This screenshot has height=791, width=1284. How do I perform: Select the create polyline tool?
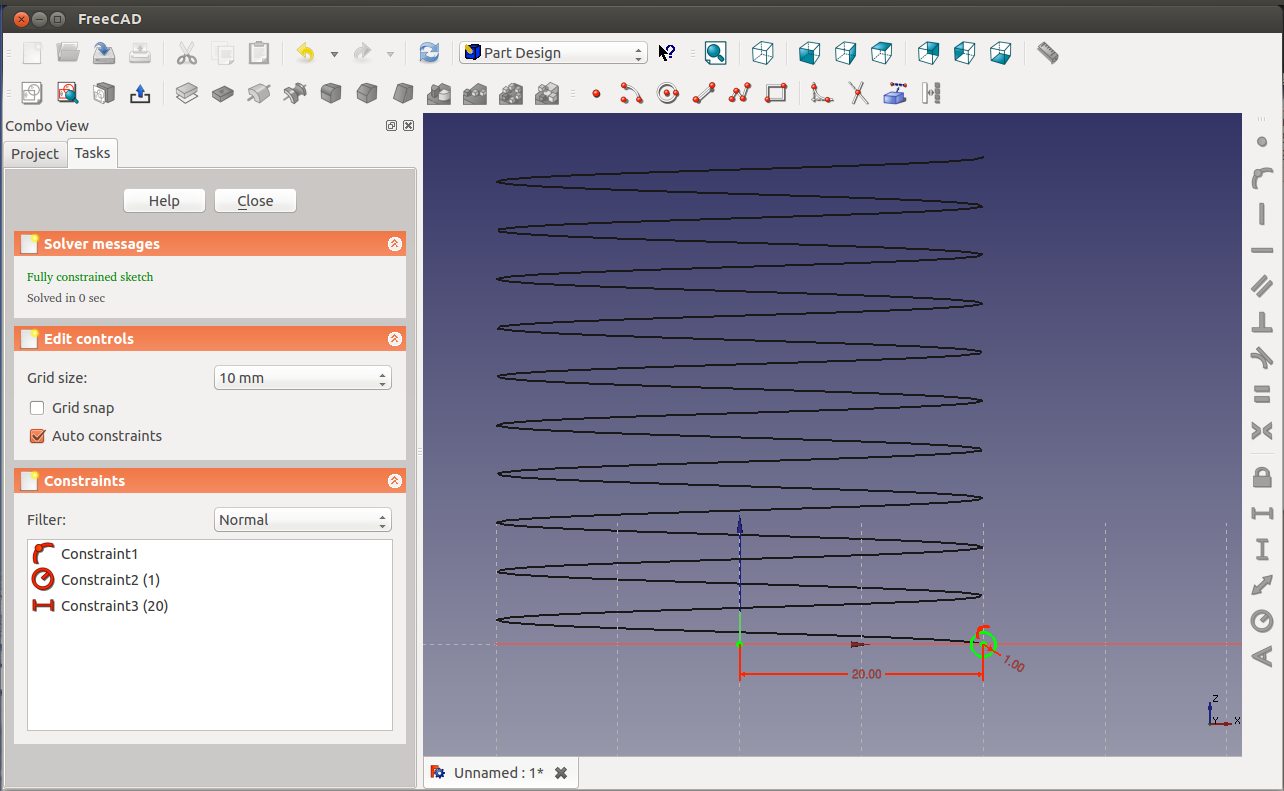(x=740, y=94)
